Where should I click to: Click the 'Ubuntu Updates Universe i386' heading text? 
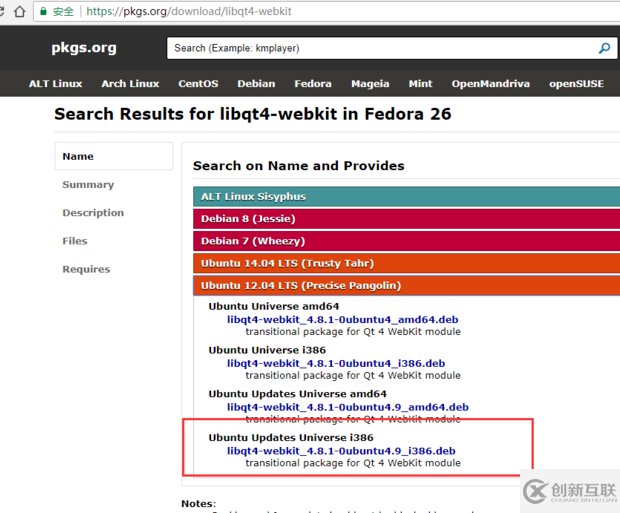[291, 438]
